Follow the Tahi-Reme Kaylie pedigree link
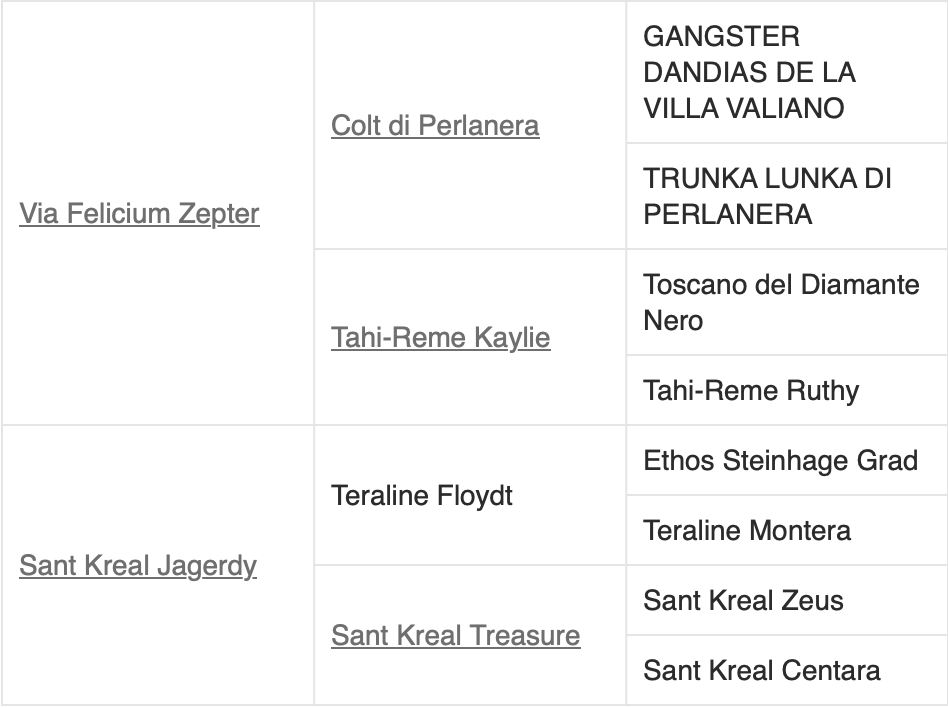 pyautogui.click(x=440, y=337)
